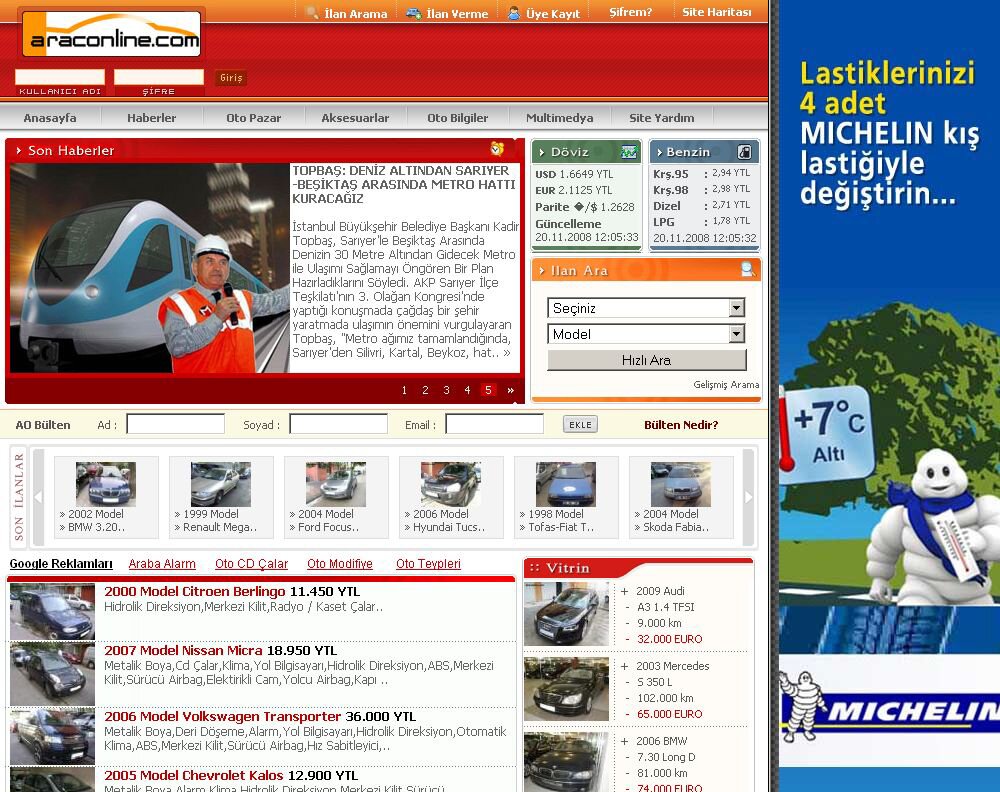Go to news slide 3

click(x=446, y=390)
